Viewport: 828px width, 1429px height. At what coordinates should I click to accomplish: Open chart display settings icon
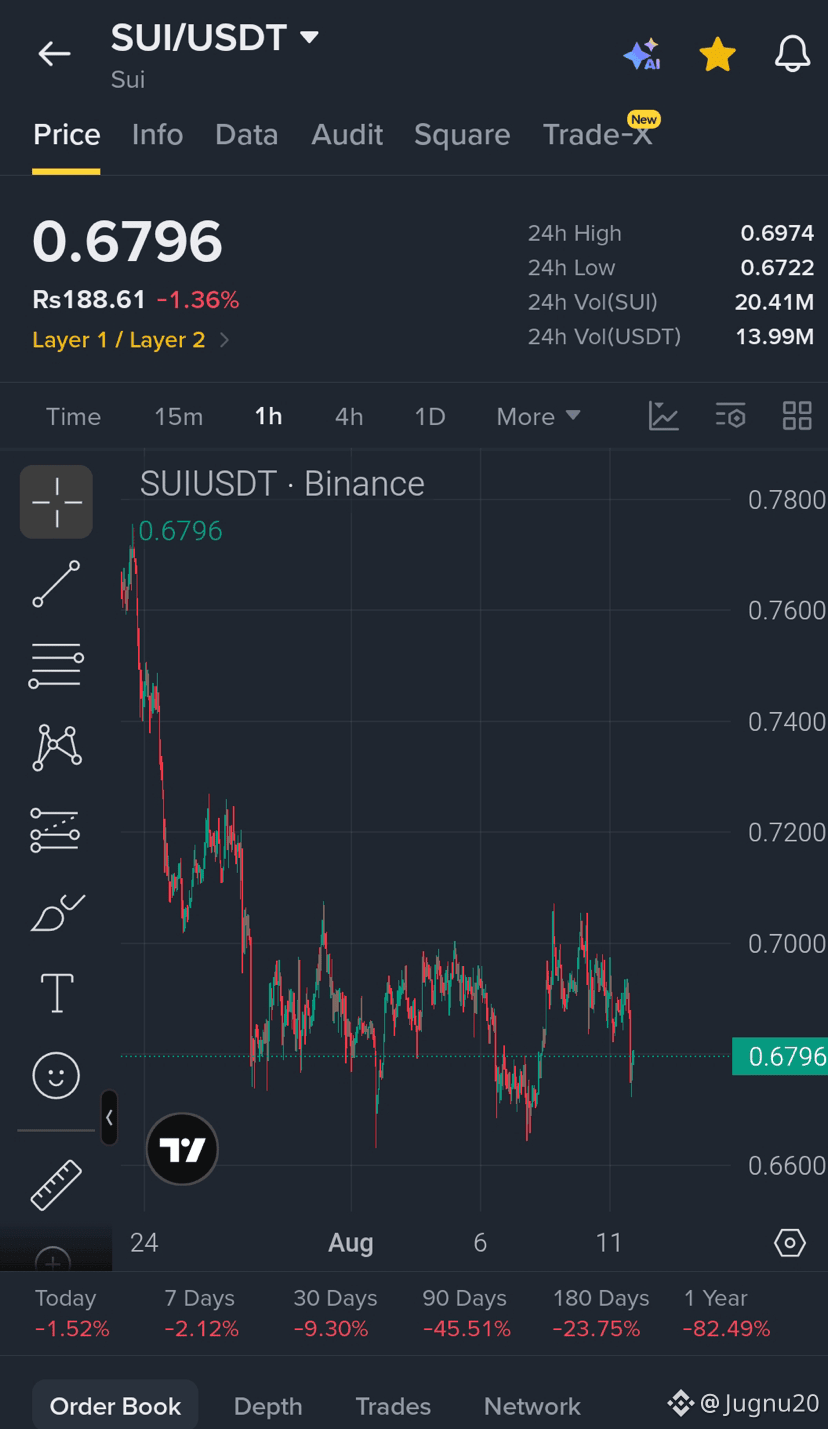click(731, 416)
